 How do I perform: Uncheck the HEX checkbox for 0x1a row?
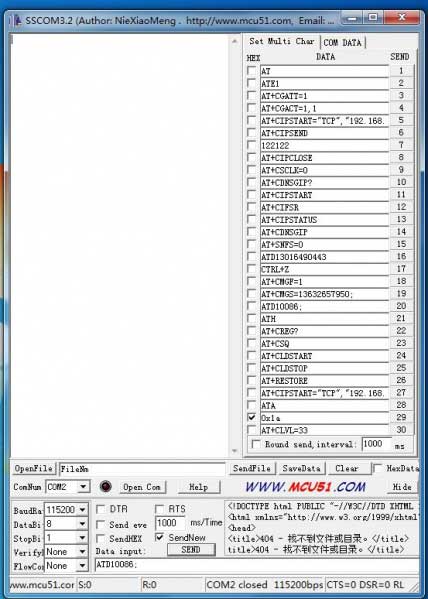[x=251, y=417]
